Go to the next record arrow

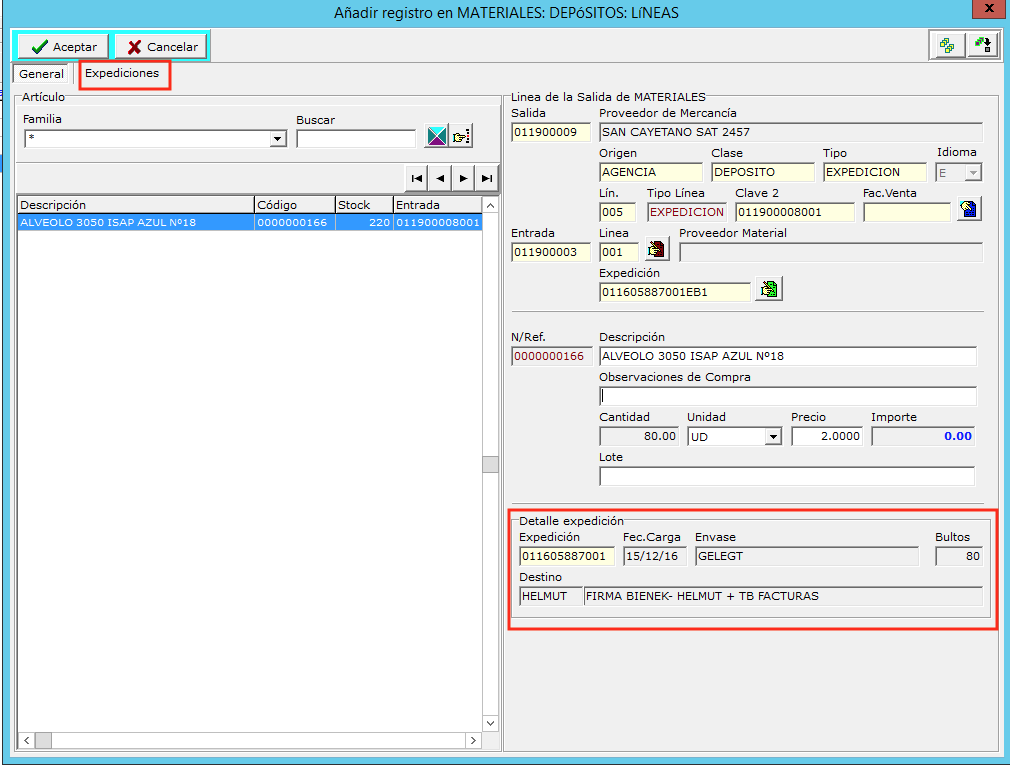(463, 178)
